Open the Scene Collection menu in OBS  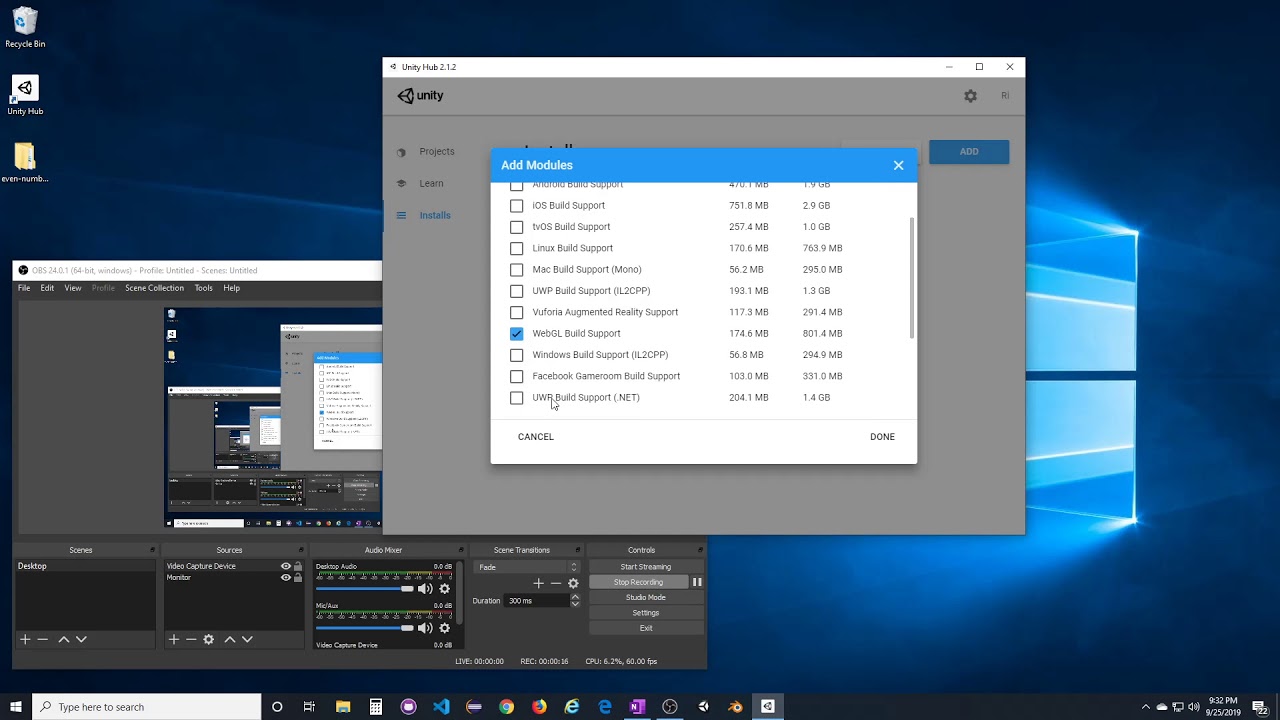point(154,288)
